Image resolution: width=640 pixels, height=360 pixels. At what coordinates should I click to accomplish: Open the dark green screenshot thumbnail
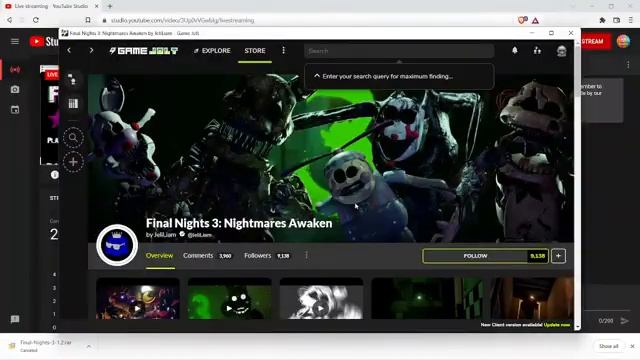[x=427, y=299]
